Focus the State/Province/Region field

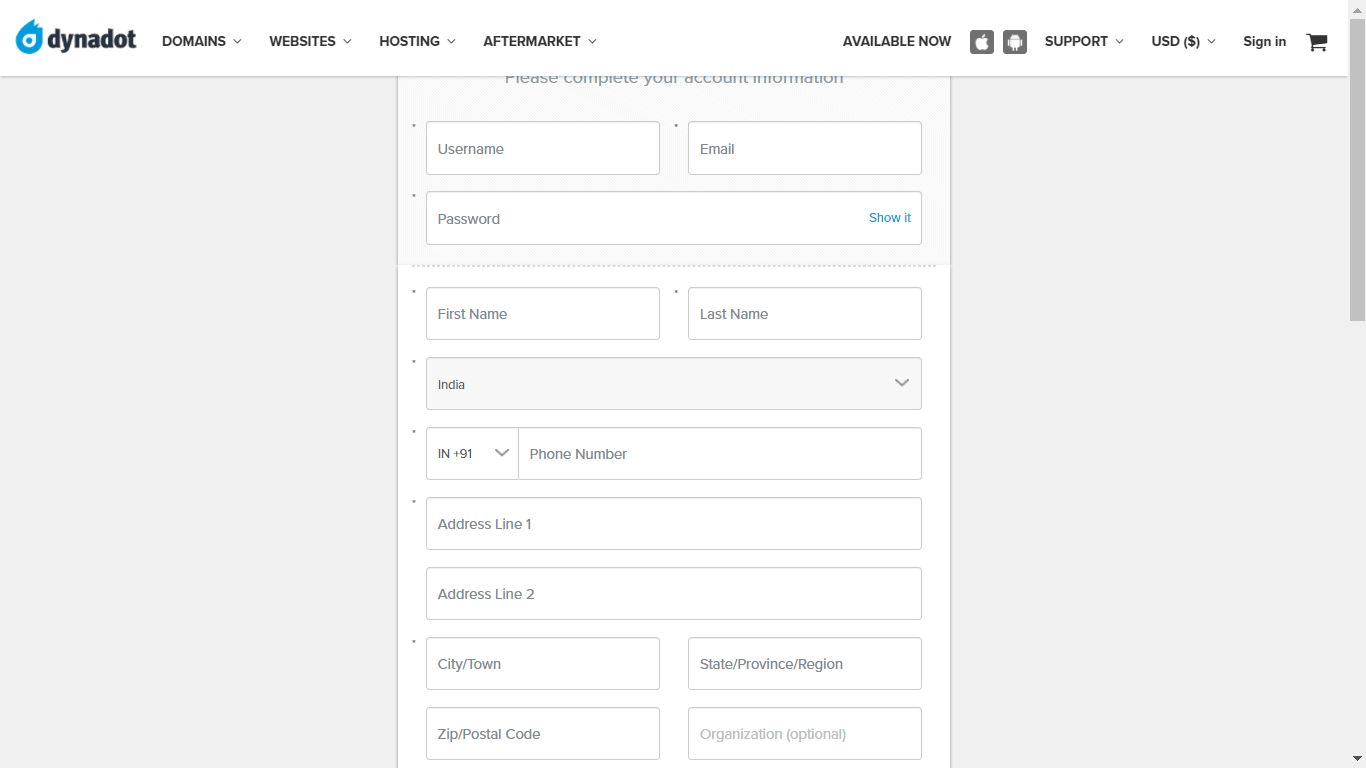(x=805, y=664)
